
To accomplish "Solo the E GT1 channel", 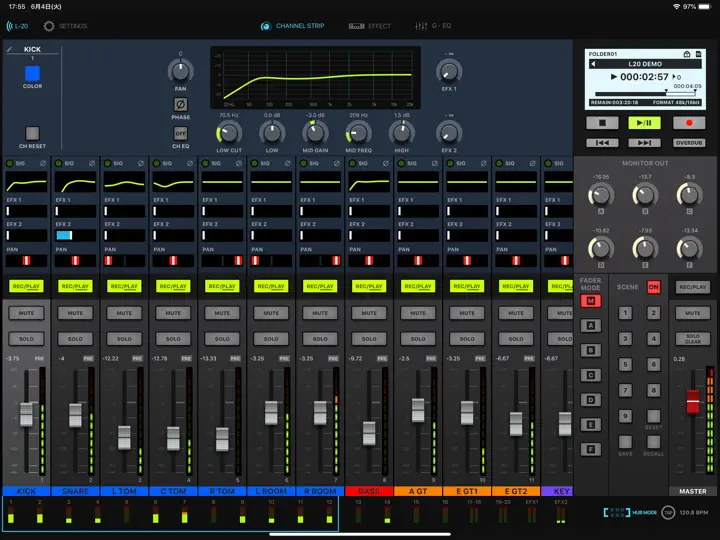I will [x=467, y=339].
